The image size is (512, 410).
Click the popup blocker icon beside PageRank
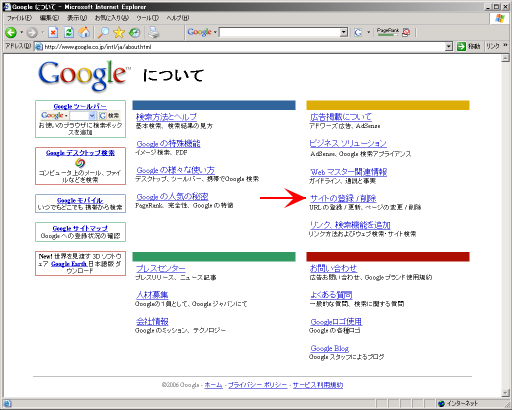406,32
